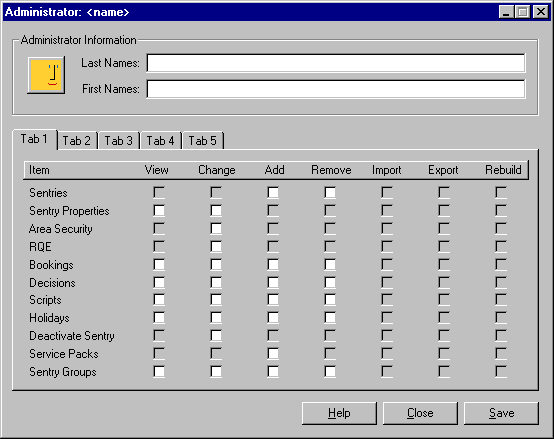554x439 pixels.
Task: Click the Close button at bottom
Action: coord(420,413)
